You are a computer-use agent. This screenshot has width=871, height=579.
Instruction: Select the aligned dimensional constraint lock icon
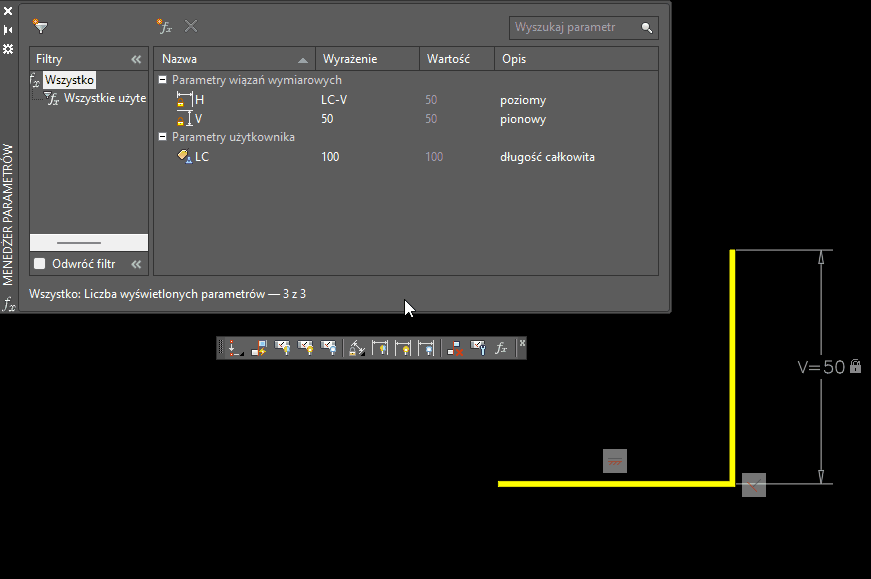pos(356,348)
